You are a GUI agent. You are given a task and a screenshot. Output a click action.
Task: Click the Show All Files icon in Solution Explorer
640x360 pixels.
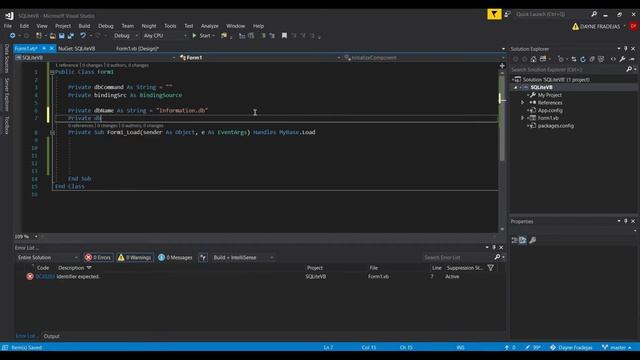pyautogui.click(x=601, y=59)
